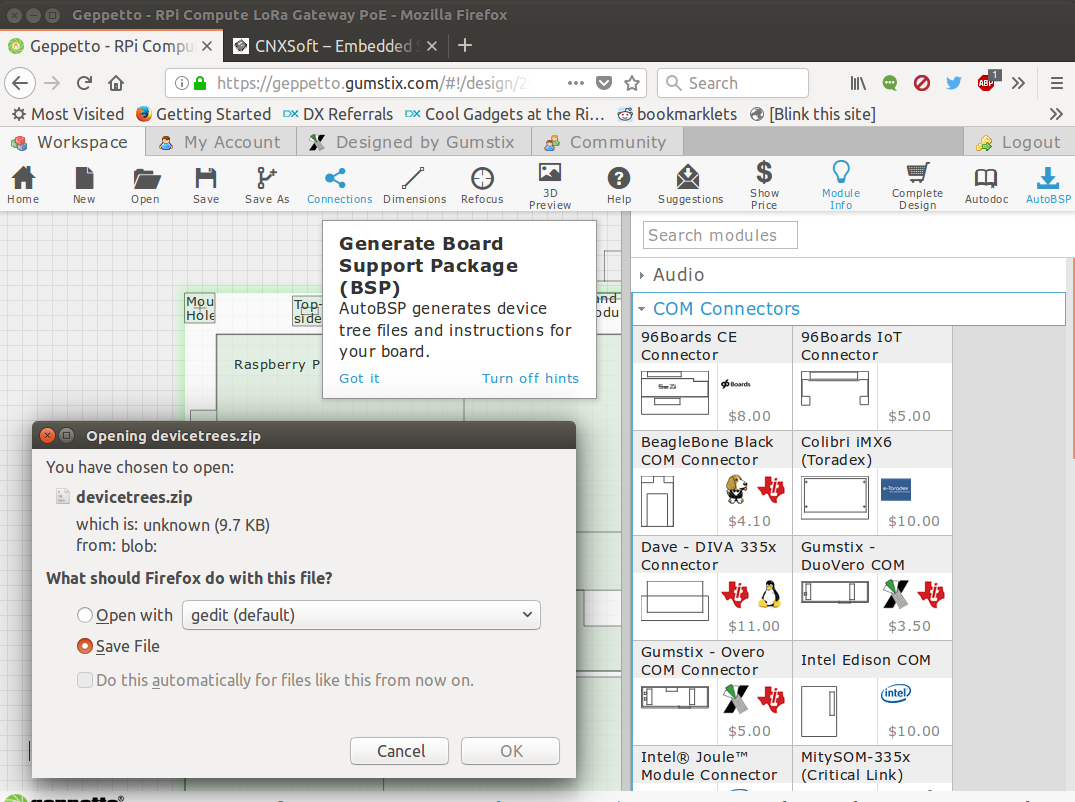
Task: Open Firefox home page
Action: [x=116, y=83]
